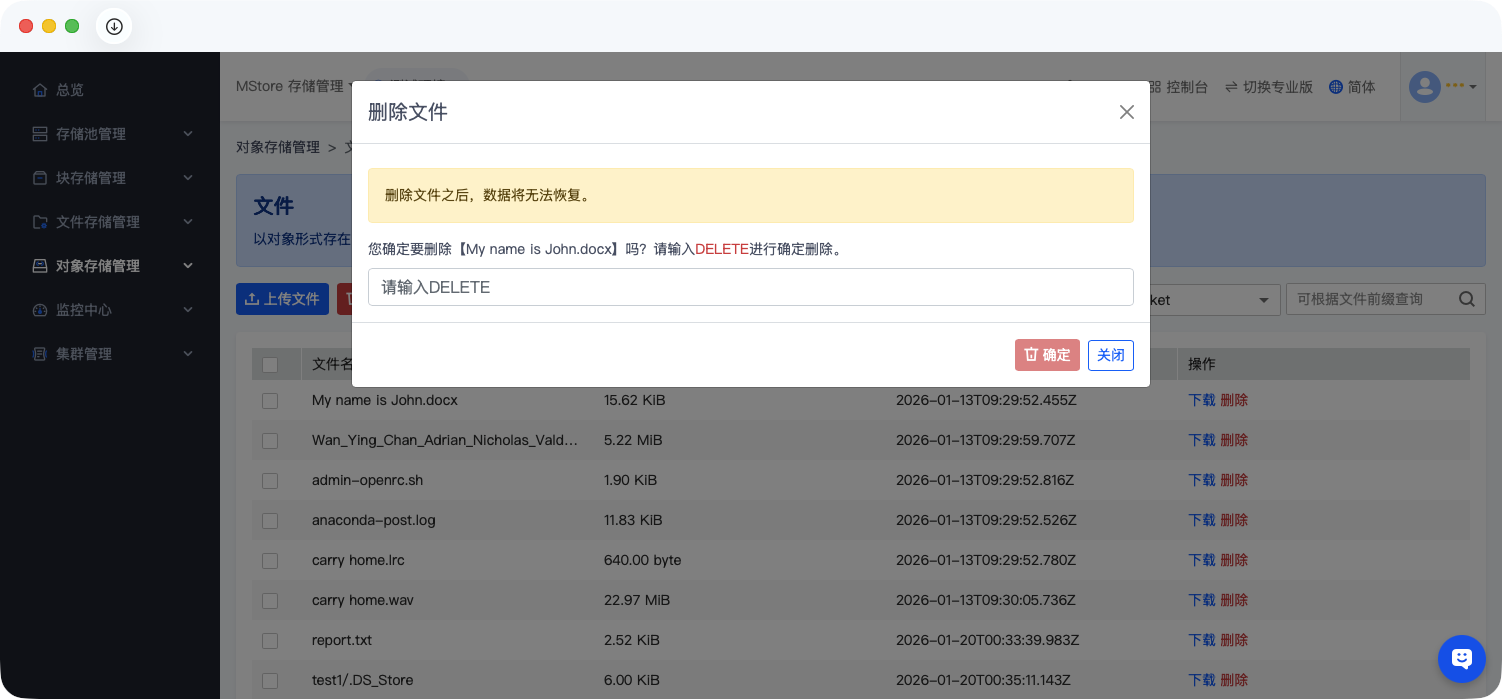
Task: Click the storage pool management icon
Action: (x=40, y=134)
